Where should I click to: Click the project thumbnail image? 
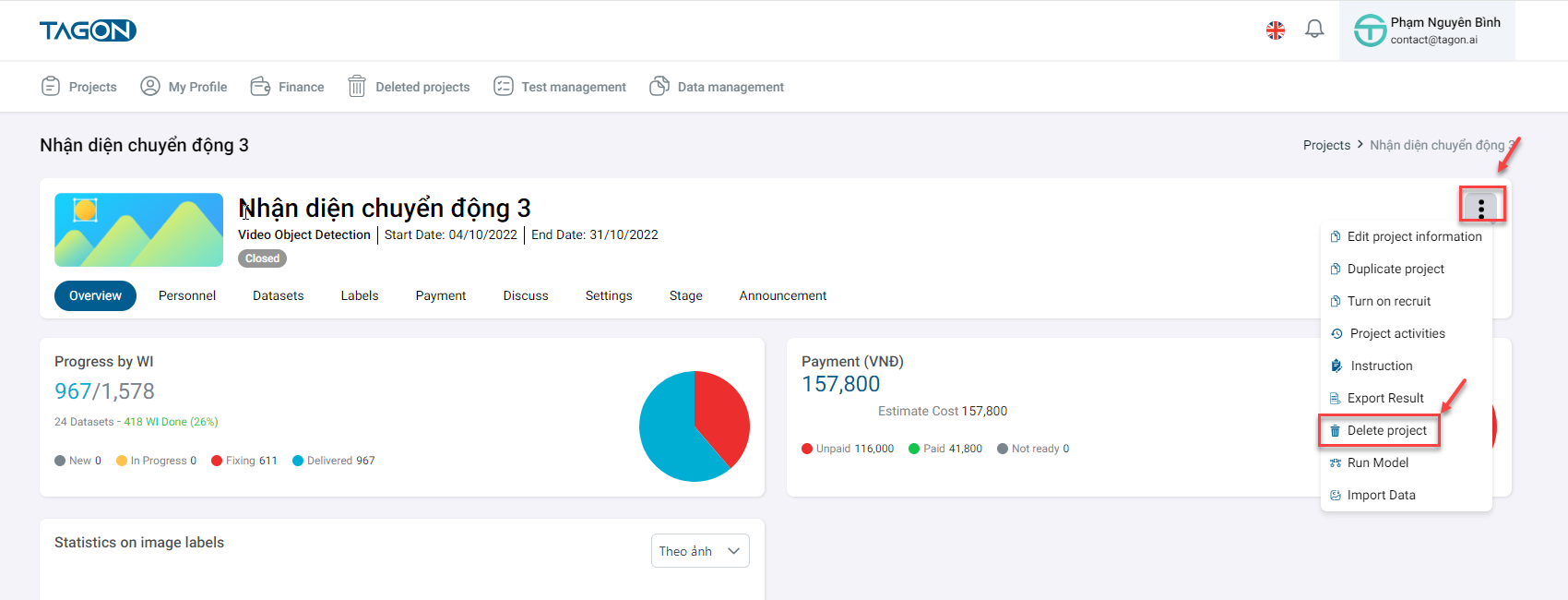[x=138, y=230]
